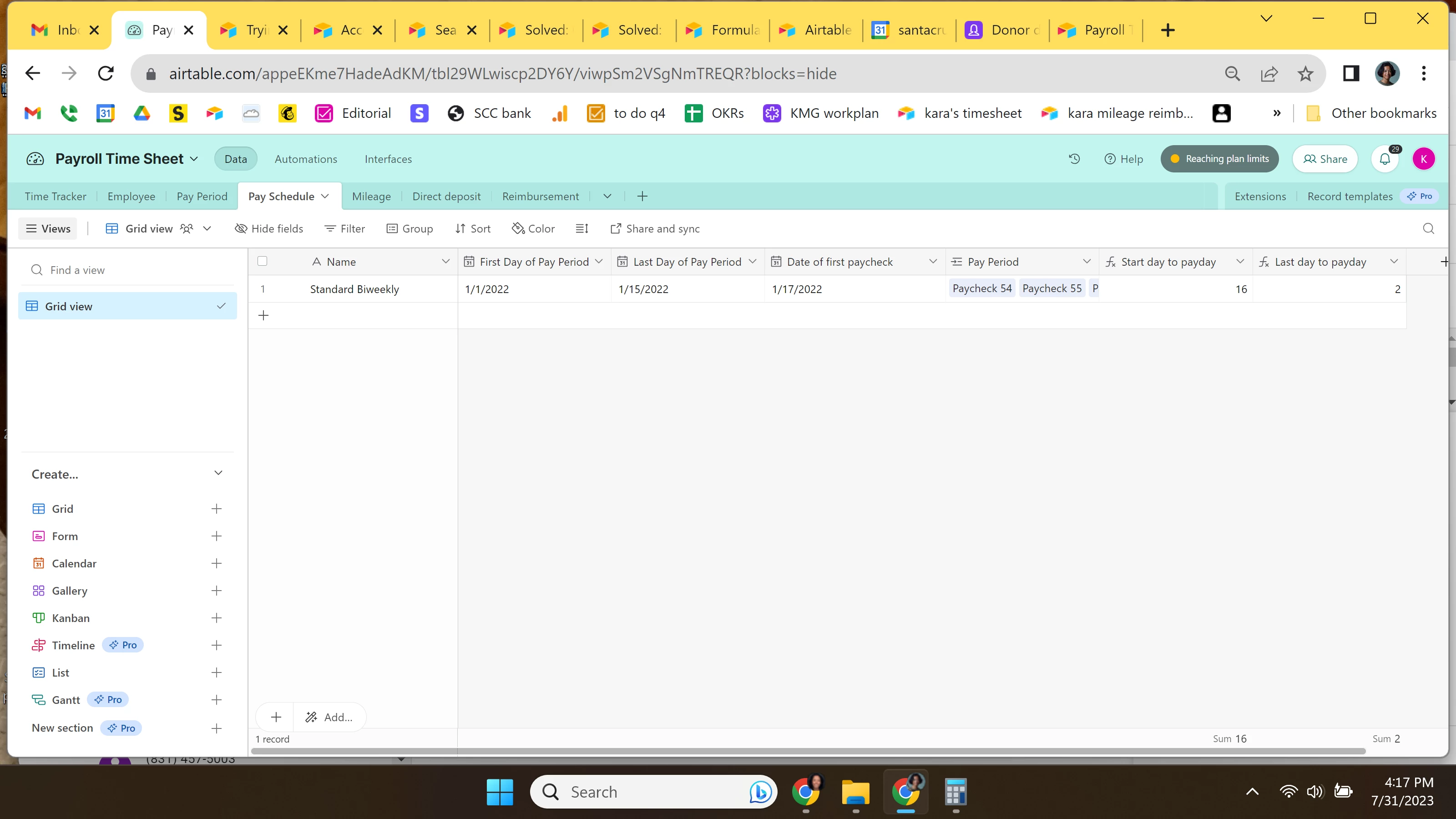
Task: Toggle the select all records checkbox
Action: [262, 261]
